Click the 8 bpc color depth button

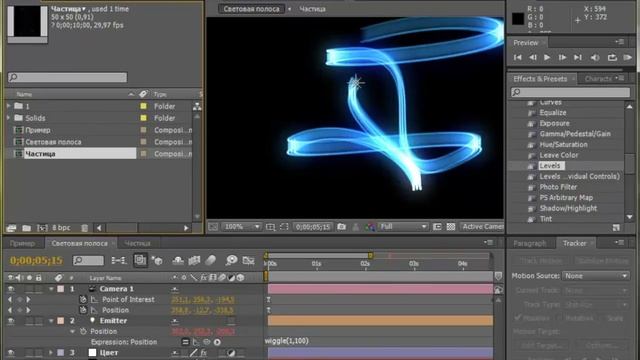[61, 228]
